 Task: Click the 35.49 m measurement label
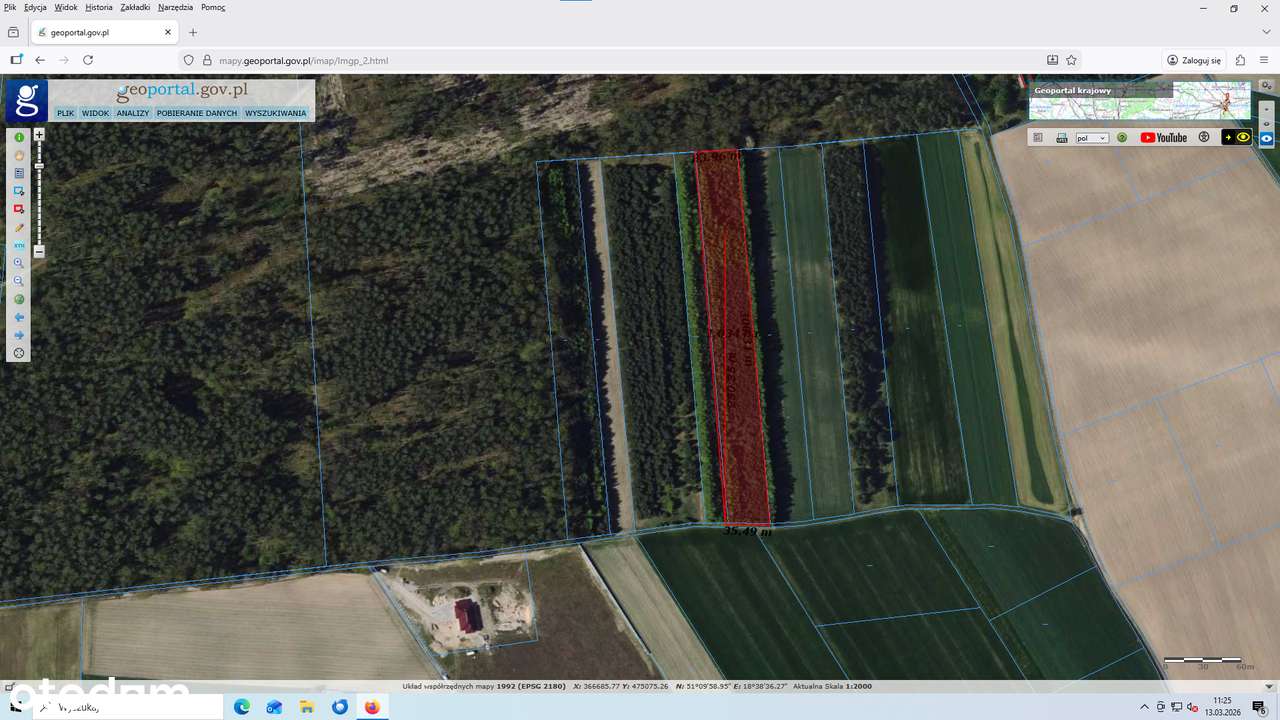747,531
